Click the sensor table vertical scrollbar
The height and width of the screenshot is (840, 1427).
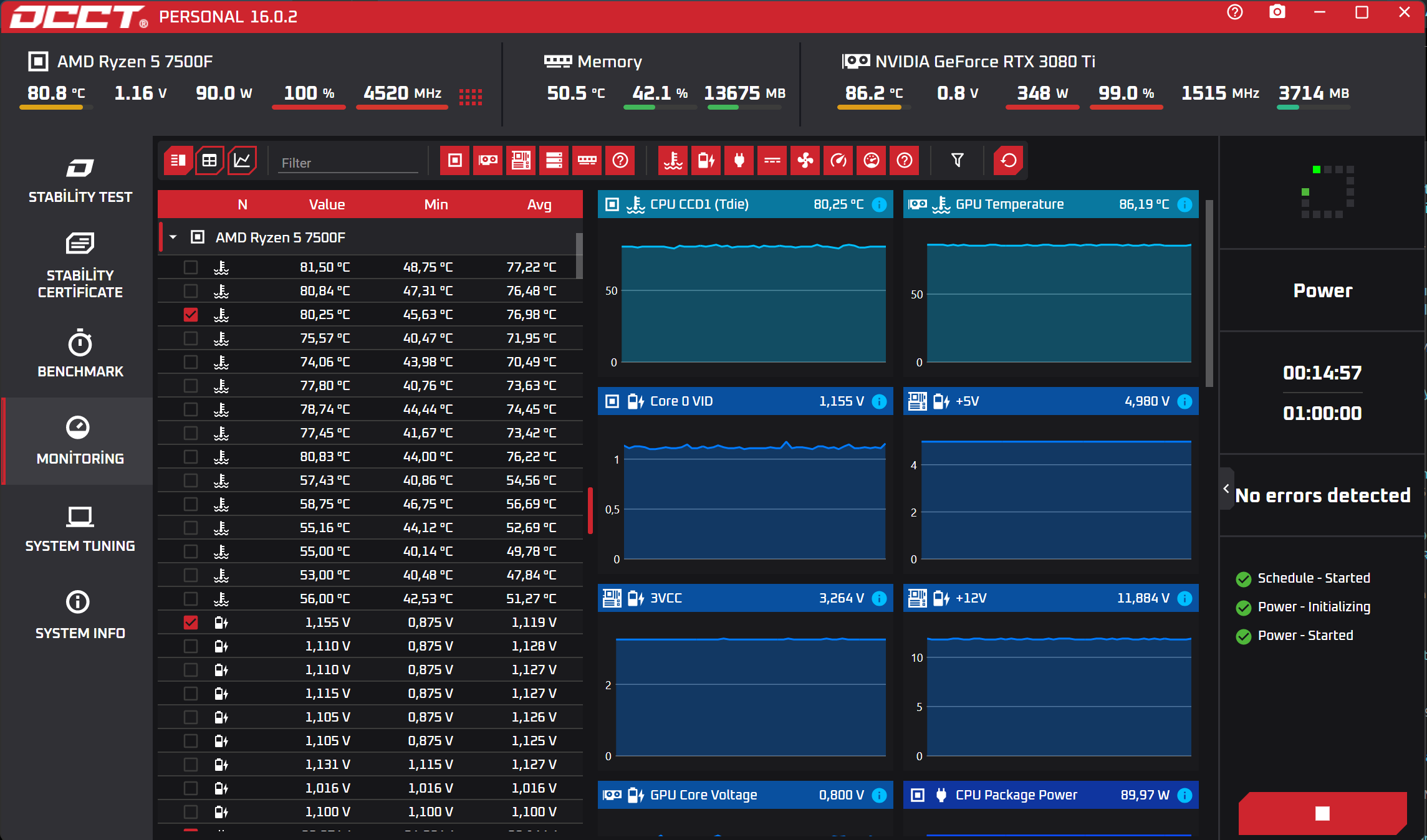579,255
